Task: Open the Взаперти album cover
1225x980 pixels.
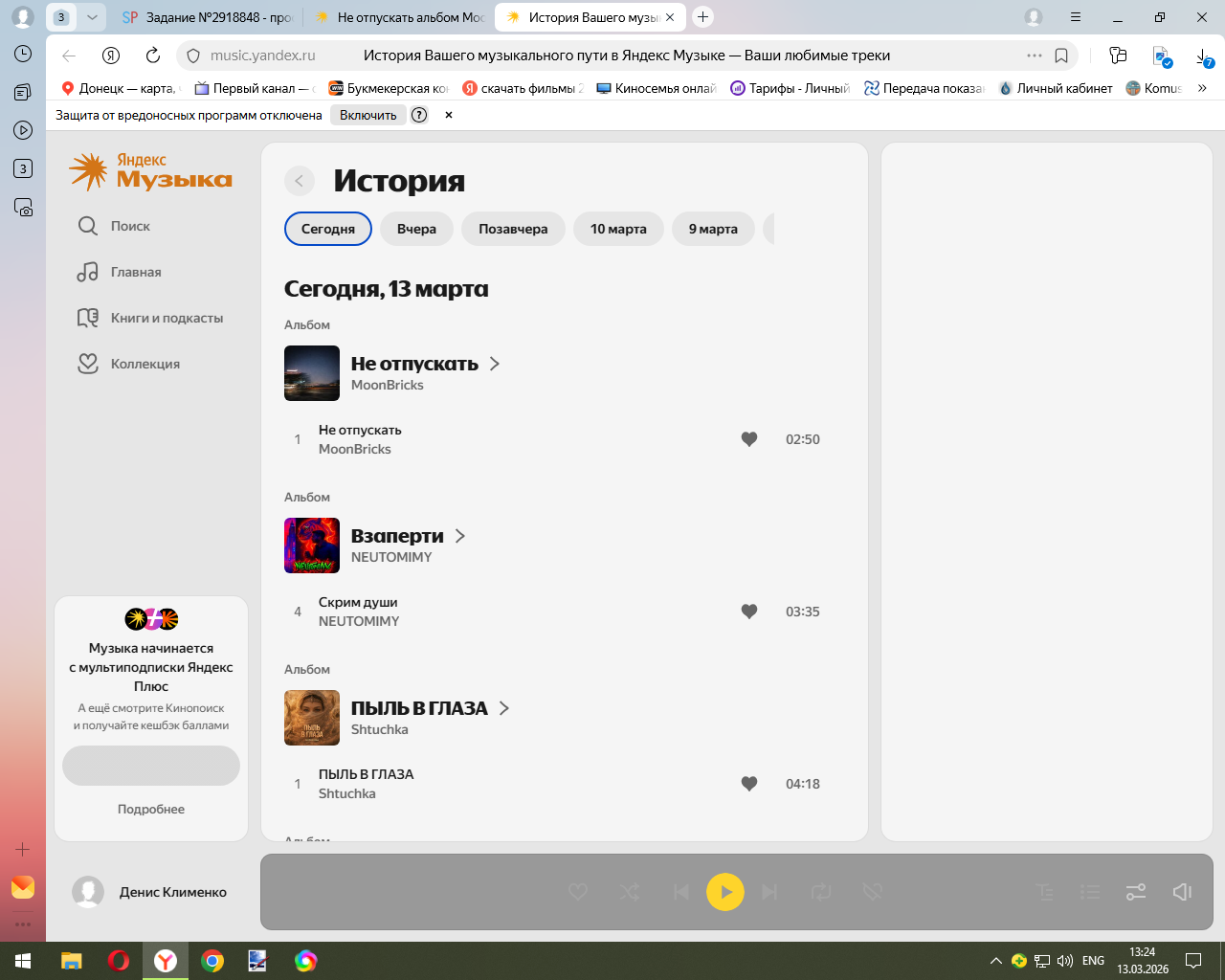Action: pyautogui.click(x=312, y=546)
